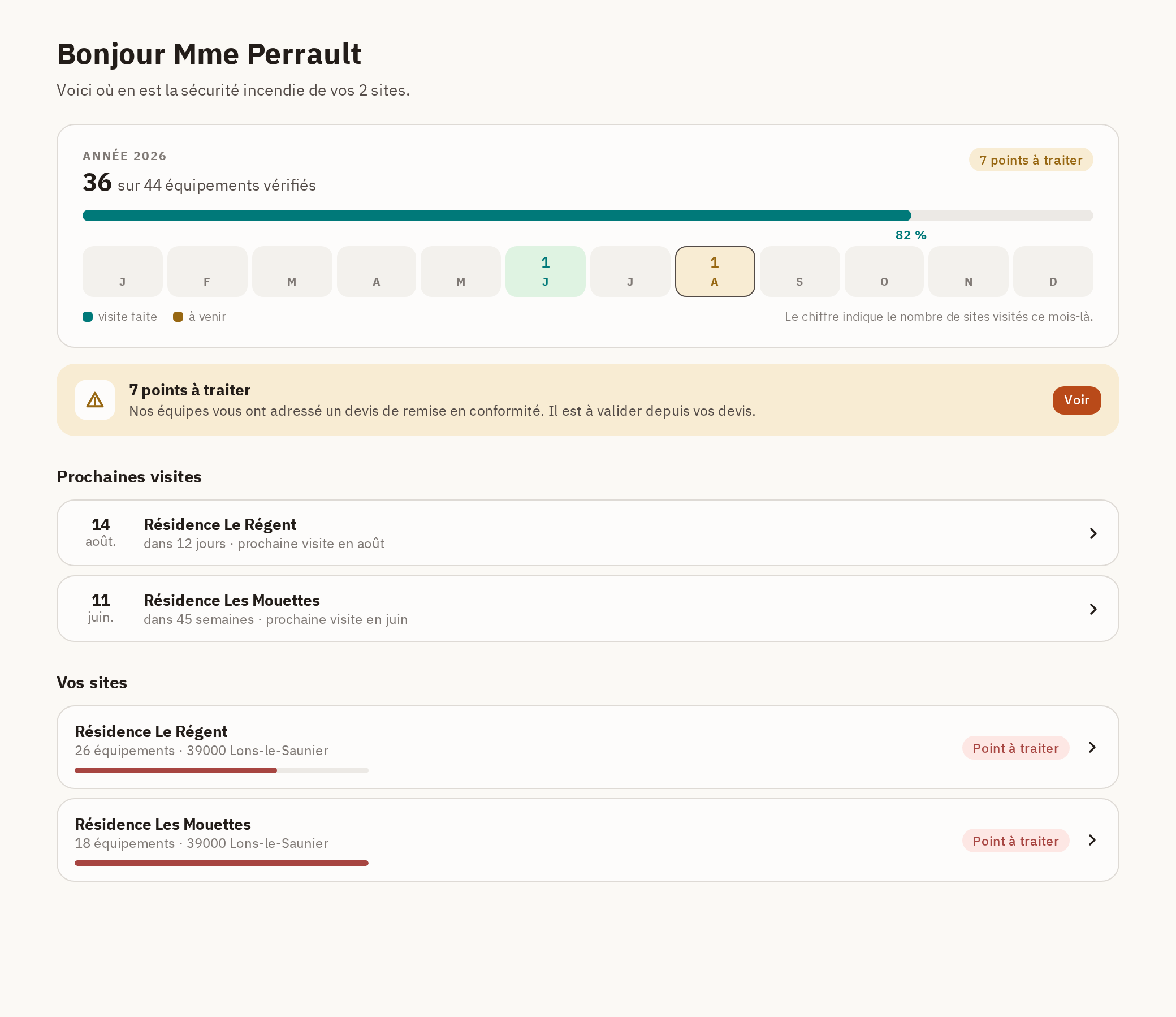
Task: Click the warning triangle icon
Action: pyautogui.click(x=95, y=400)
